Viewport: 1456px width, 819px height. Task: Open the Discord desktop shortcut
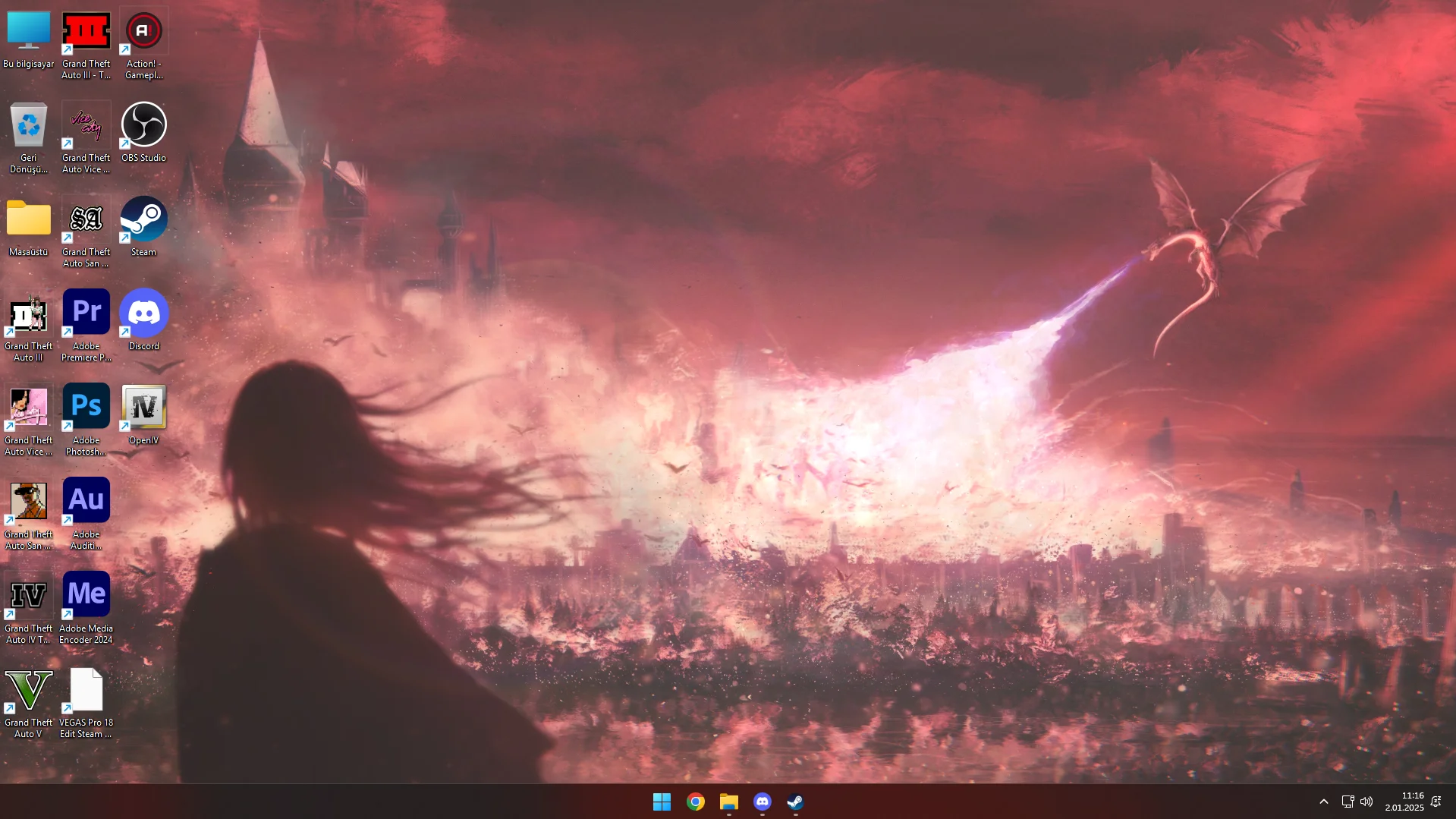(x=144, y=320)
